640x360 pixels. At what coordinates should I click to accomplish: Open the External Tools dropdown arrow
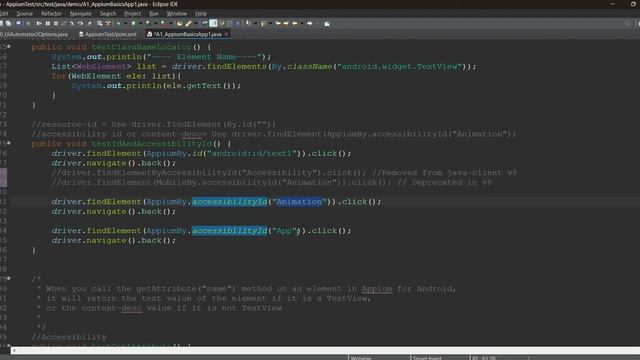[171, 23]
